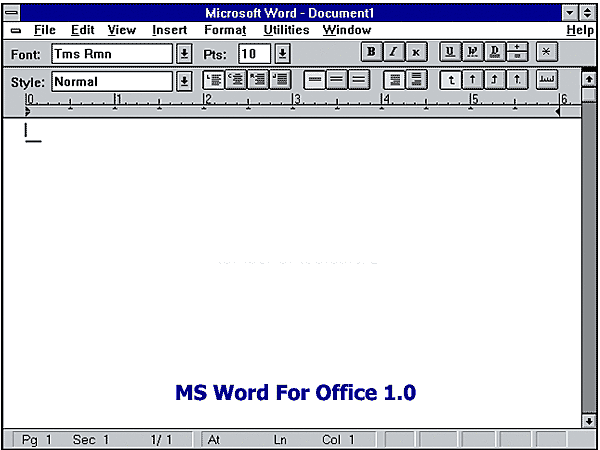The width and height of the screenshot is (600, 450).
Task: Click the left indent marker on ruler
Action: tap(28, 111)
